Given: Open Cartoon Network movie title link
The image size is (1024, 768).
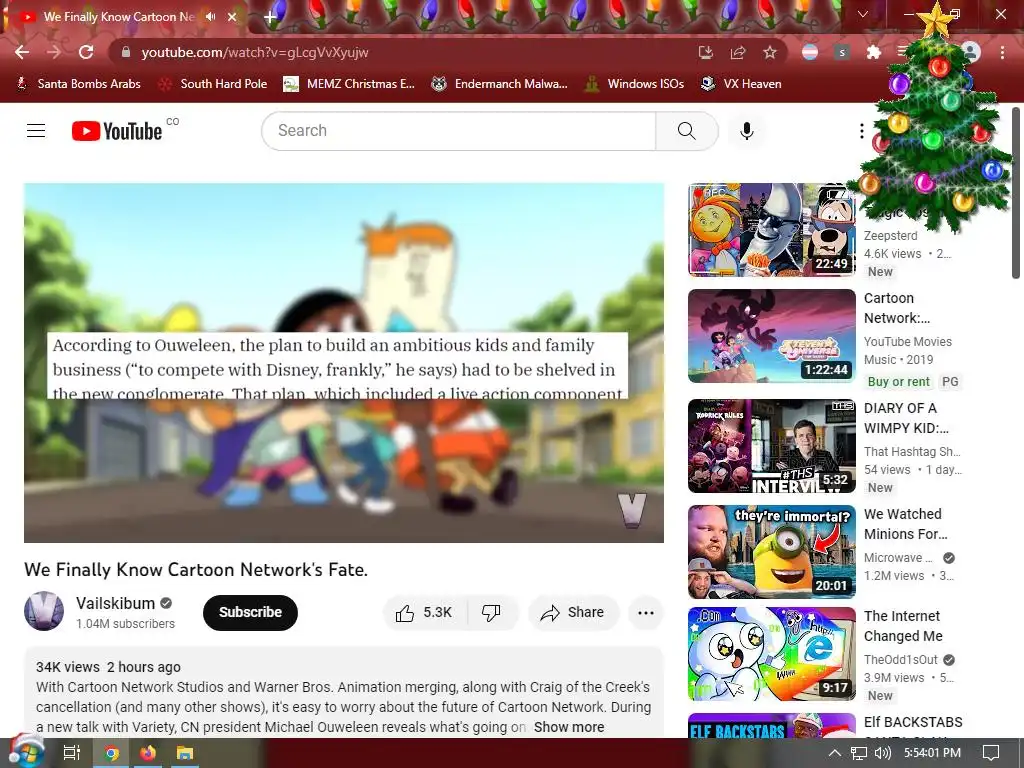Looking at the screenshot, I should click(x=897, y=308).
